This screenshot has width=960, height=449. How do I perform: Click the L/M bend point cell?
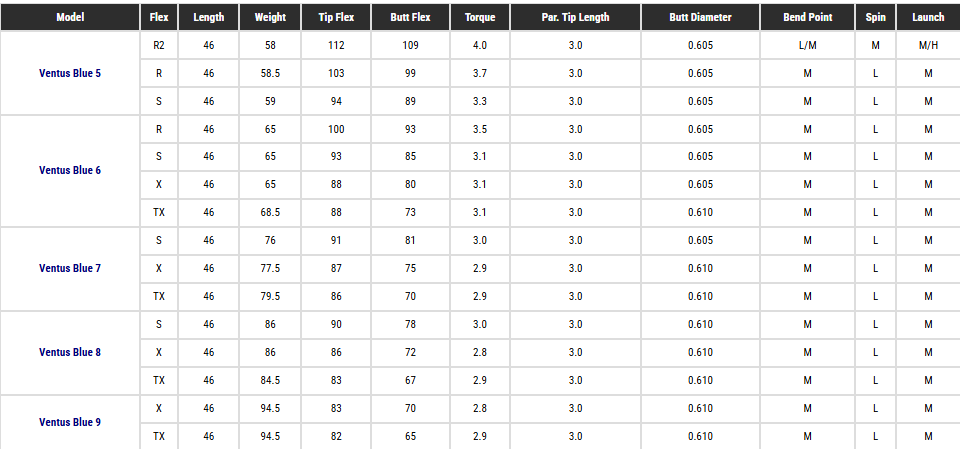[x=808, y=45]
